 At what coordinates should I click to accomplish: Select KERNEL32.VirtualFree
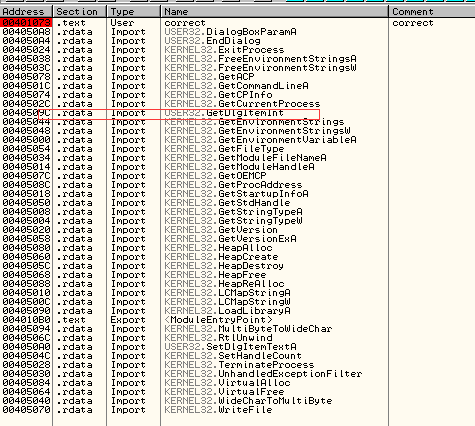(224, 392)
